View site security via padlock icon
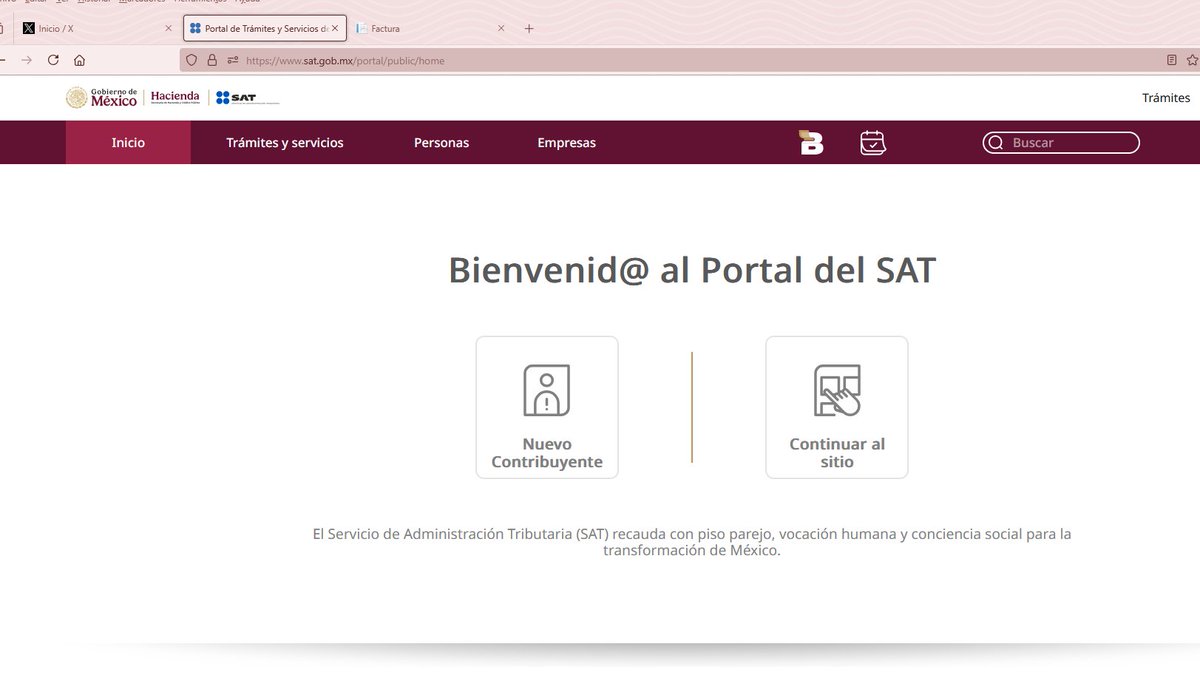1200x675 pixels. (212, 60)
